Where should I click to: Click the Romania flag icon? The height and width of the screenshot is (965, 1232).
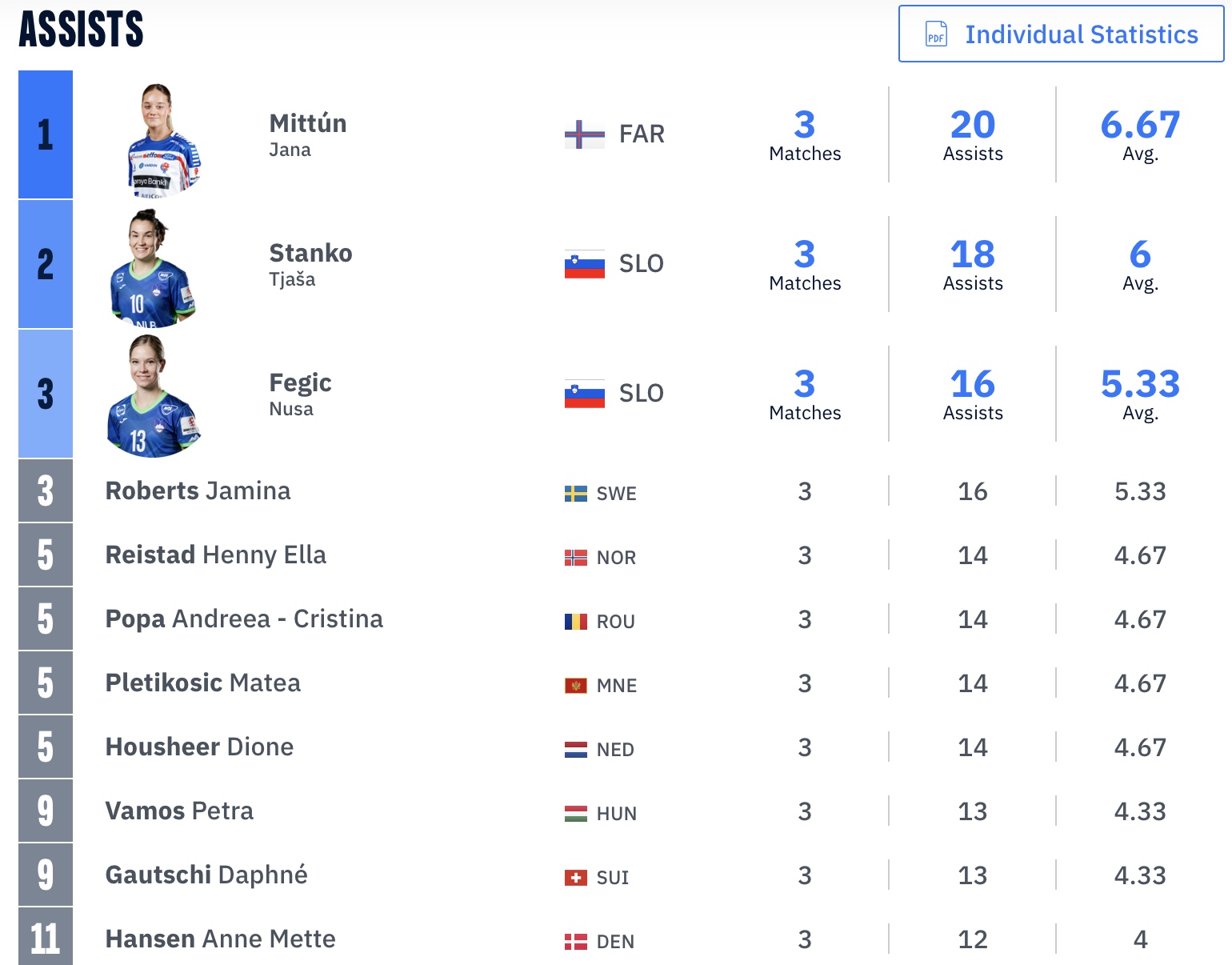click(575, 622)
